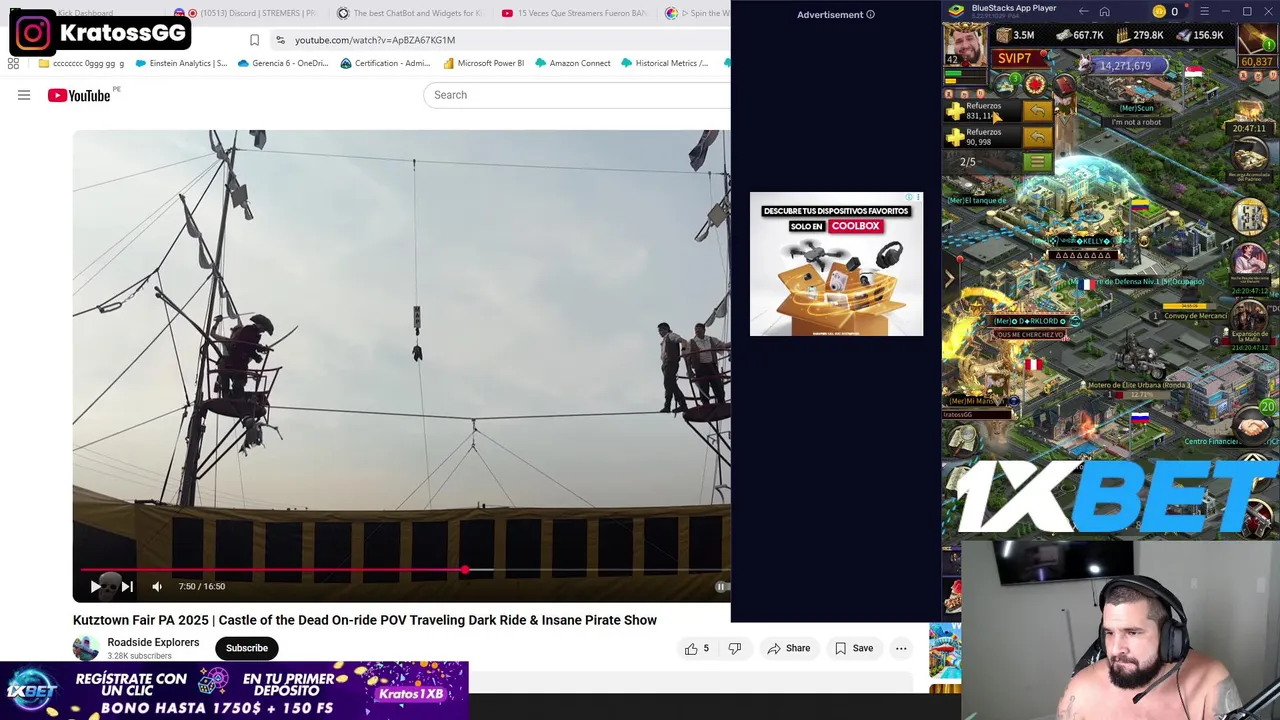1280x720 pixels.
Task: Open Roadside Explorers channel avatar
Action: (86, 648)
